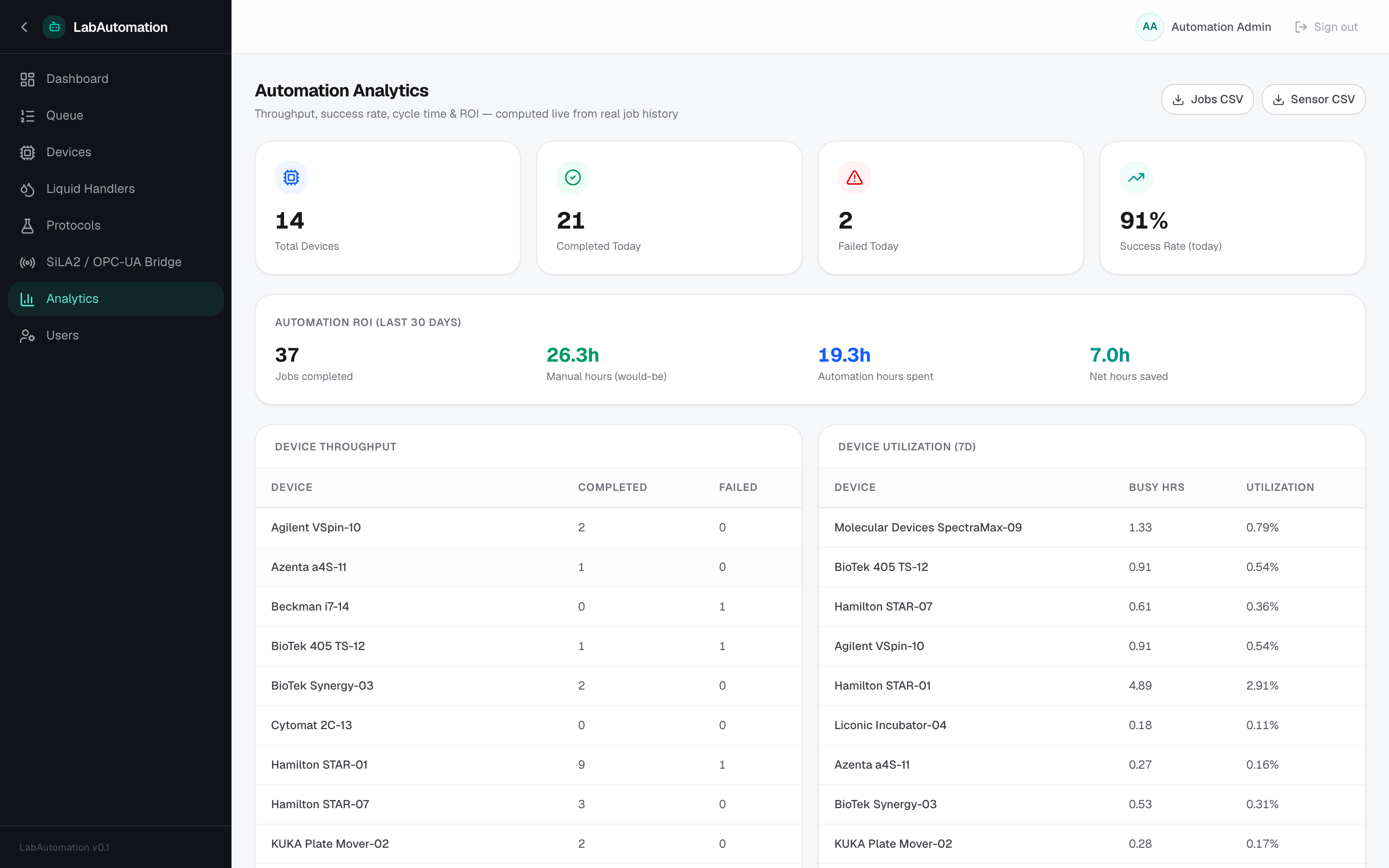Click the 4.89 busy hours value
This screenshot has width=1389, height=868.
pyautogui.click(x=1140, y=686)
